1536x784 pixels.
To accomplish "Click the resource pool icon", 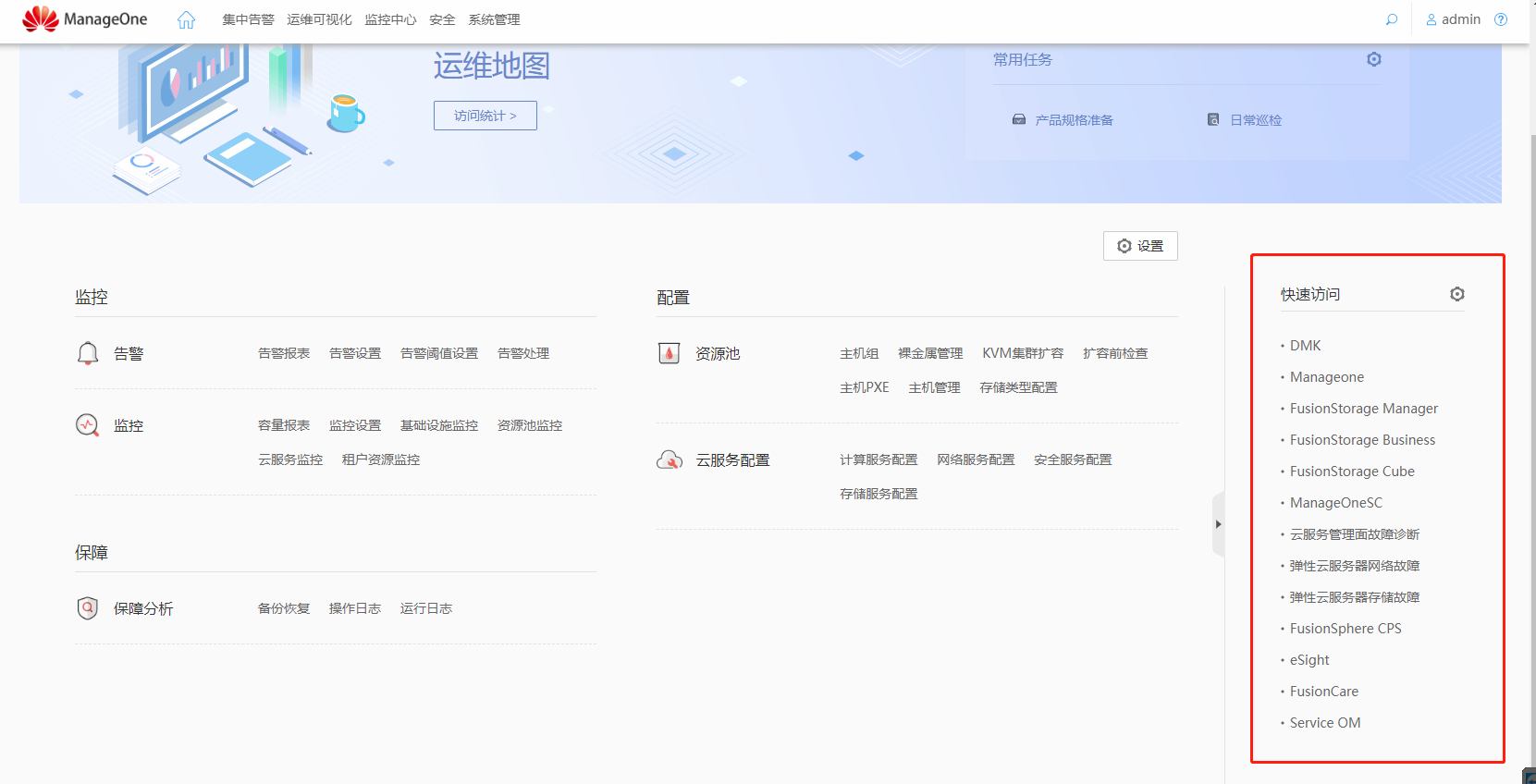I will pos(669,353).
